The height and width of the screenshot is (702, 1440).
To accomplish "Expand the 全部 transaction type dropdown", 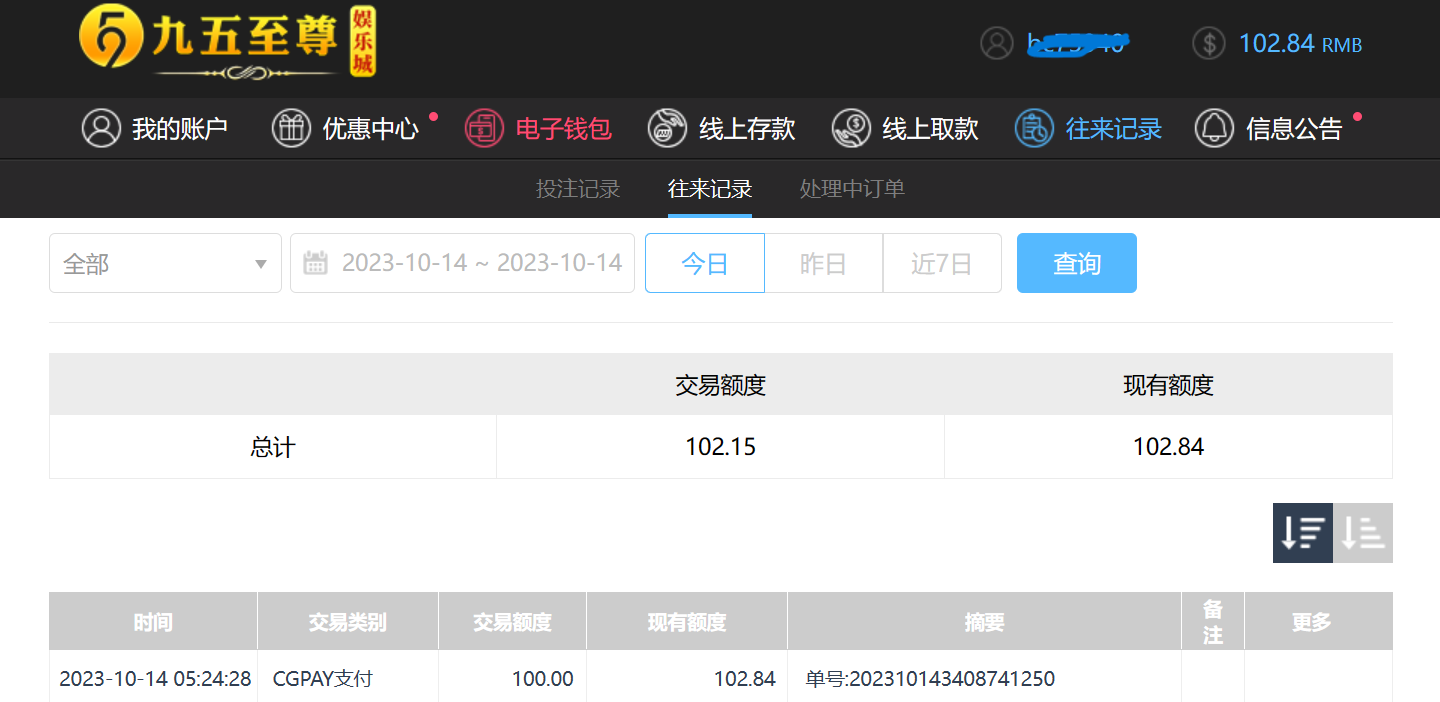I will 165,263.
